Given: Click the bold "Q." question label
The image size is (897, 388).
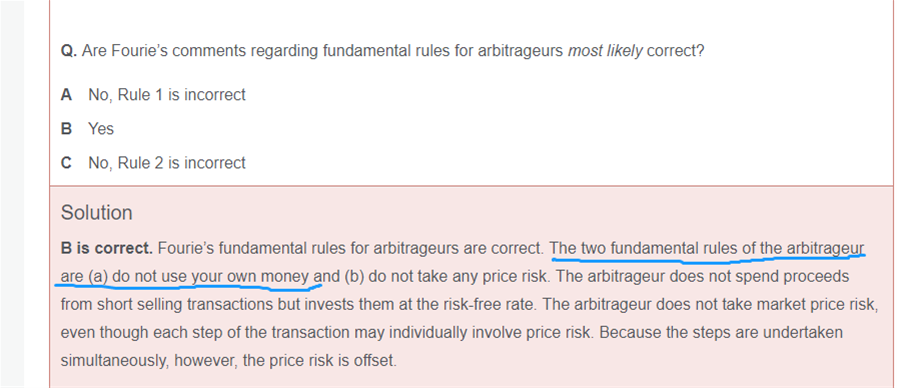Looking at the screenshot, I should 69,51.
